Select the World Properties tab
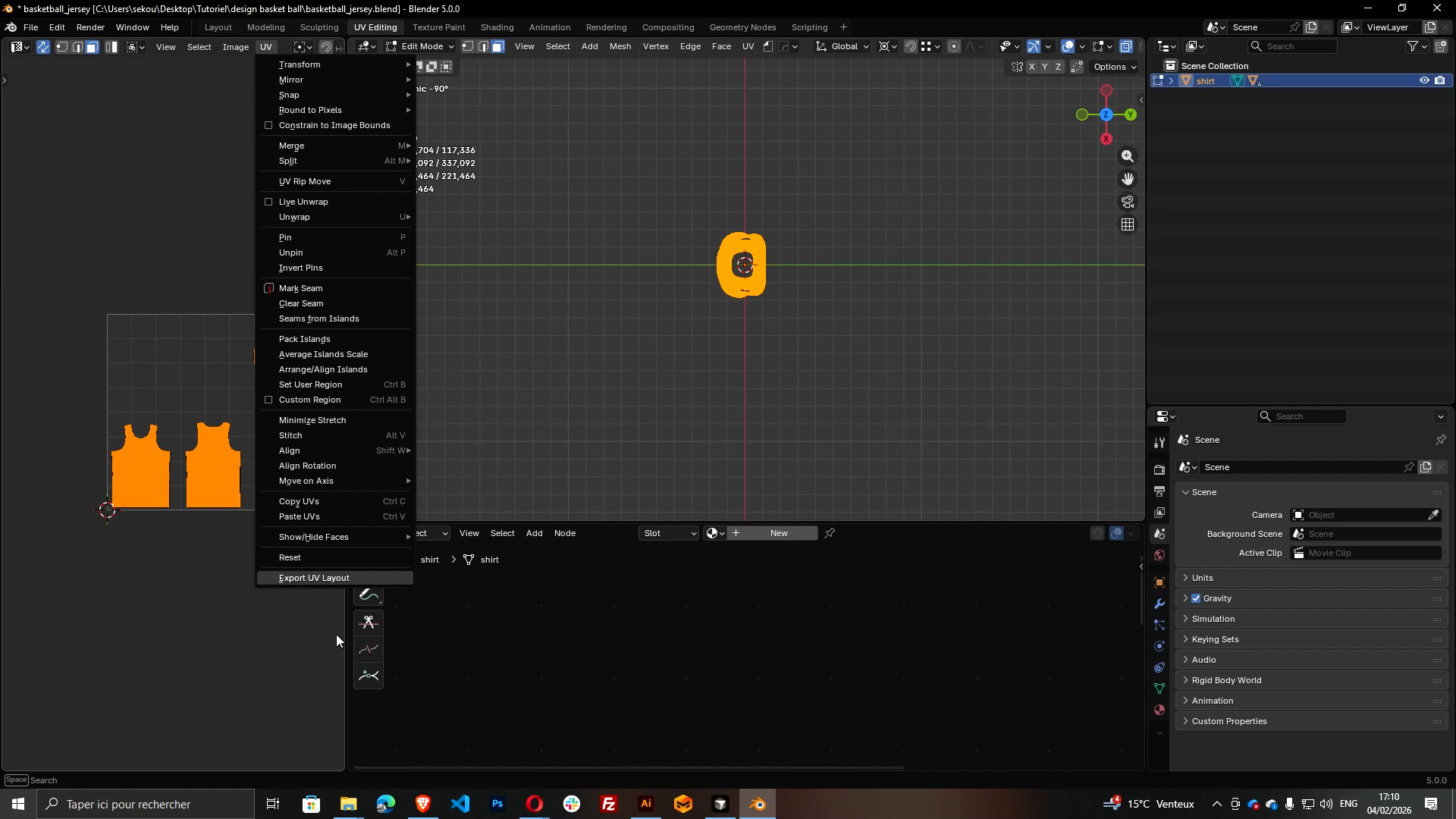 coord(1159,554)
